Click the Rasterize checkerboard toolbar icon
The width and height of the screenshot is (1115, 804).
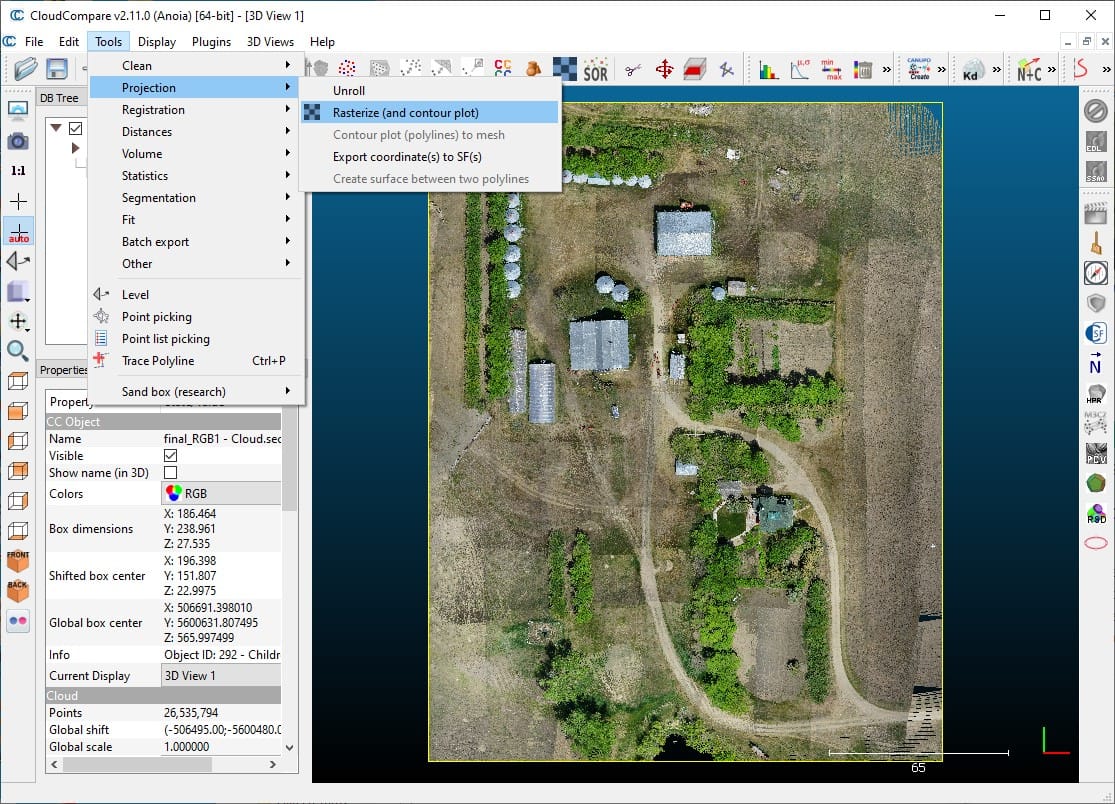click(565, 69)
